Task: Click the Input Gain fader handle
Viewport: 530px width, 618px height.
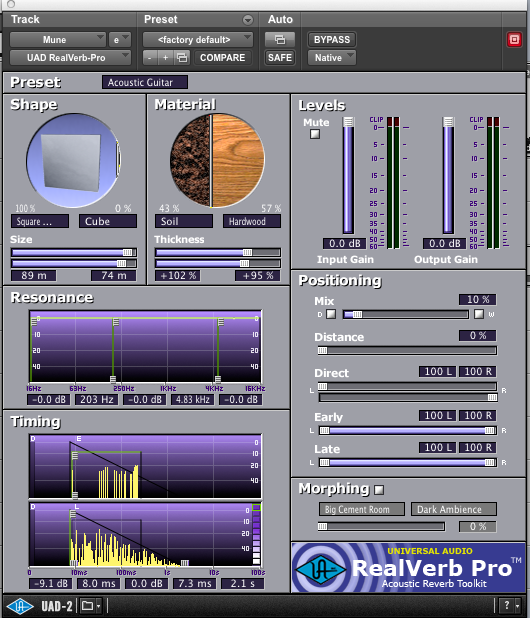Action: click(348, 122)
